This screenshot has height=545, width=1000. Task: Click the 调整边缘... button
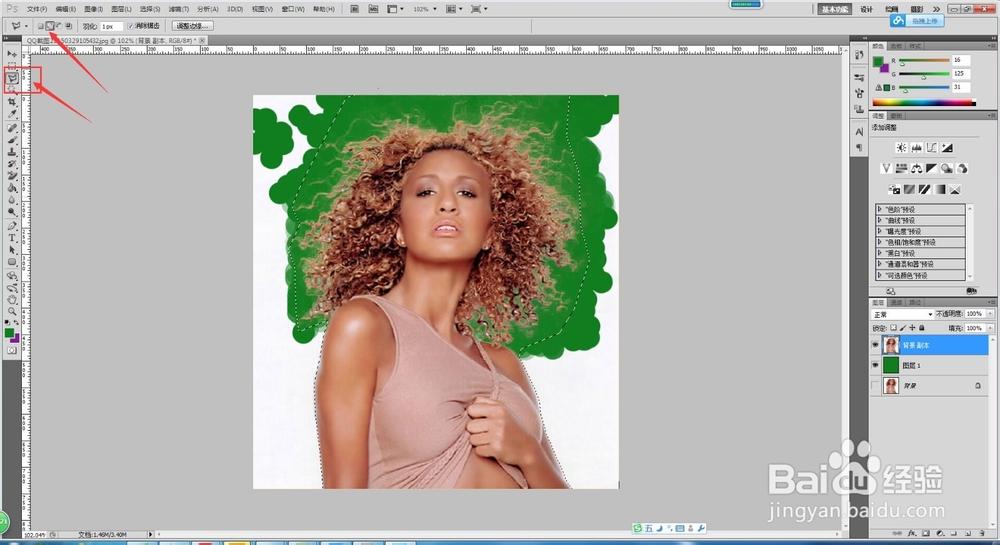point(193,26)
